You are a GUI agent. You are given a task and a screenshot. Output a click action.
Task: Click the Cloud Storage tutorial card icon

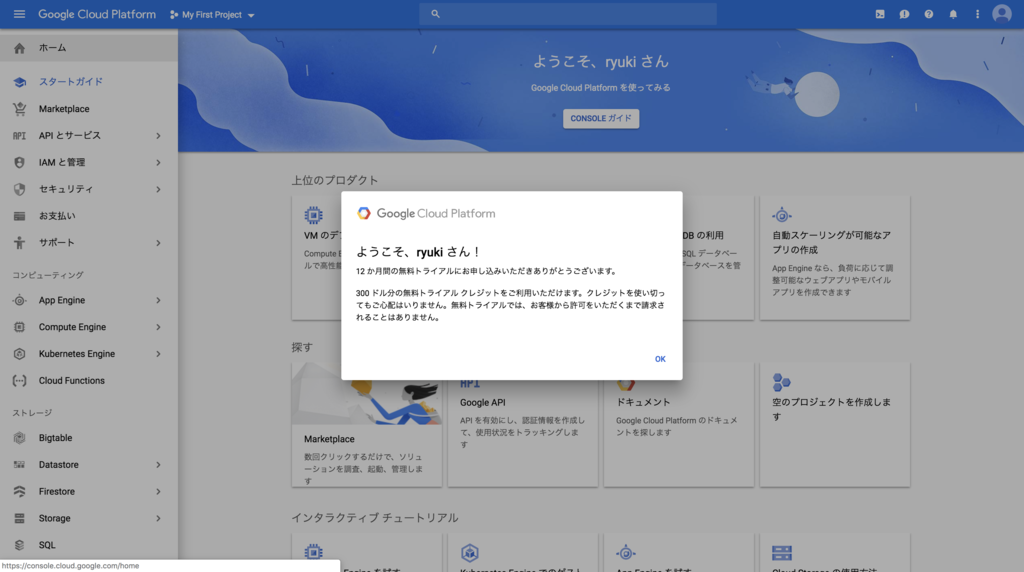click(x=782, y=553)
